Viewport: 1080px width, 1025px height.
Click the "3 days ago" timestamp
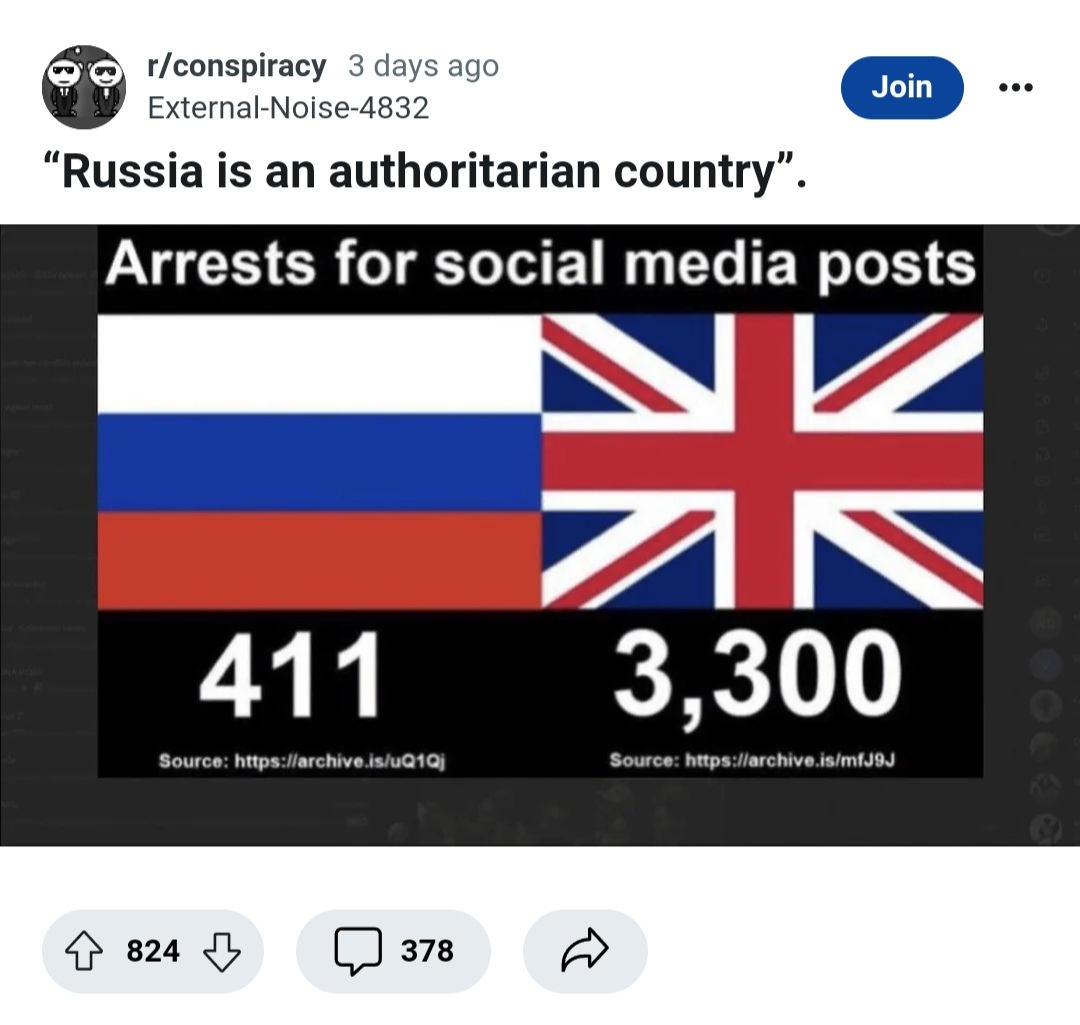click(423, 66)
